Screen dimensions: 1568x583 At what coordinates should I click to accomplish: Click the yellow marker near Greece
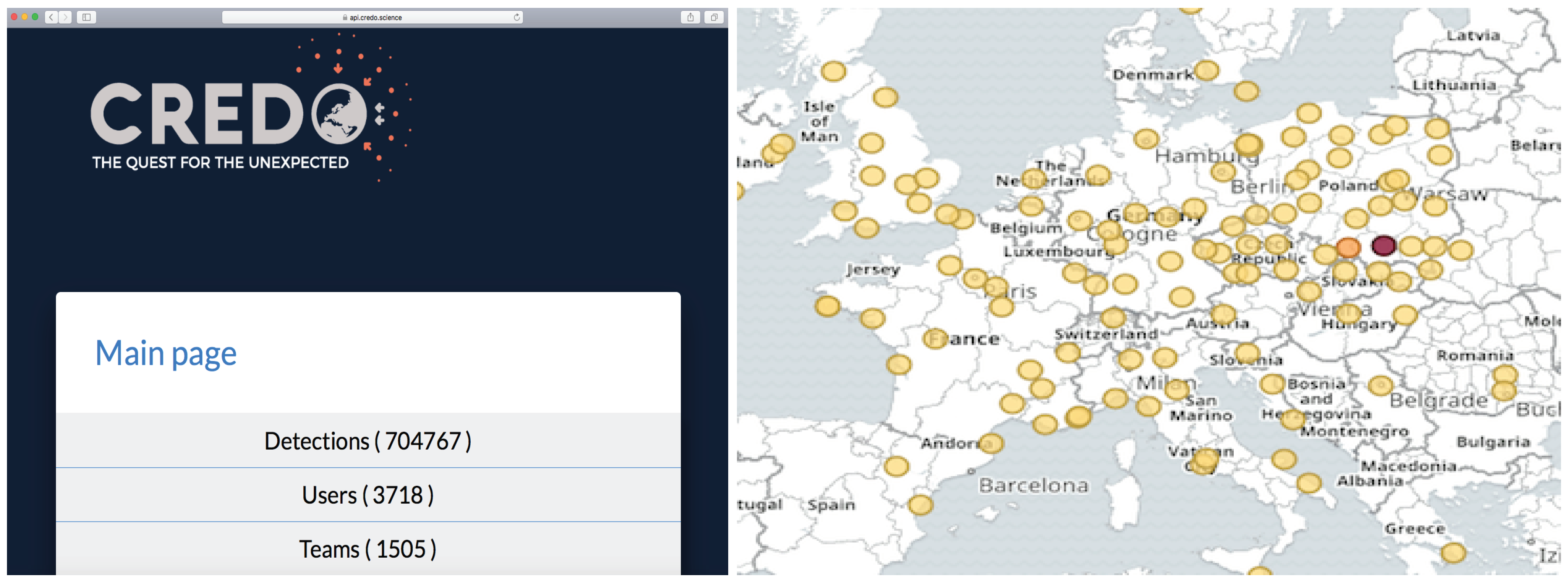[x=1453, y=552]
